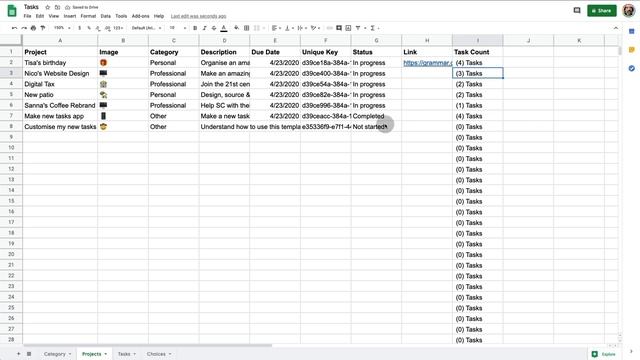Toggle bold formatting
The width and height of the screenshot is (640, 360).
tap(195, 28)
